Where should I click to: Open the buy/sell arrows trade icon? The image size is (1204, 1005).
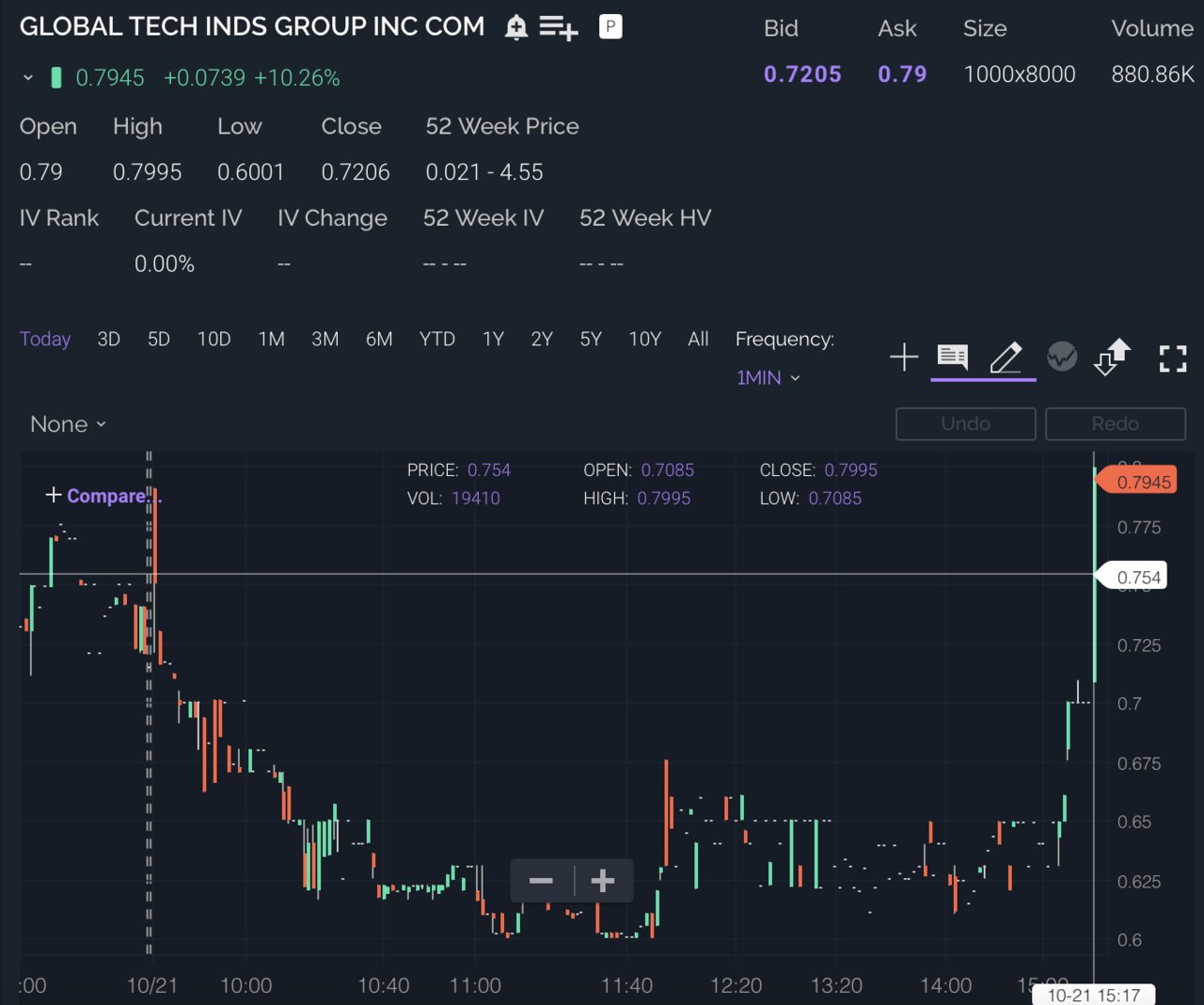[x=1112, y=357]
